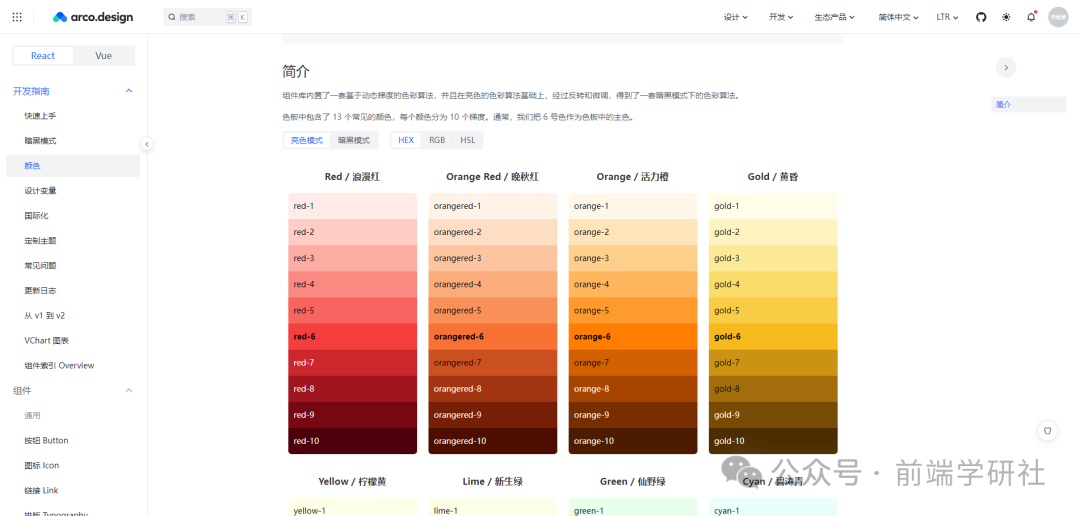The height and width of the screenshot is (516, 1080).
Task: Open 设计变量 in sidebar
Action: coord(73,191)
